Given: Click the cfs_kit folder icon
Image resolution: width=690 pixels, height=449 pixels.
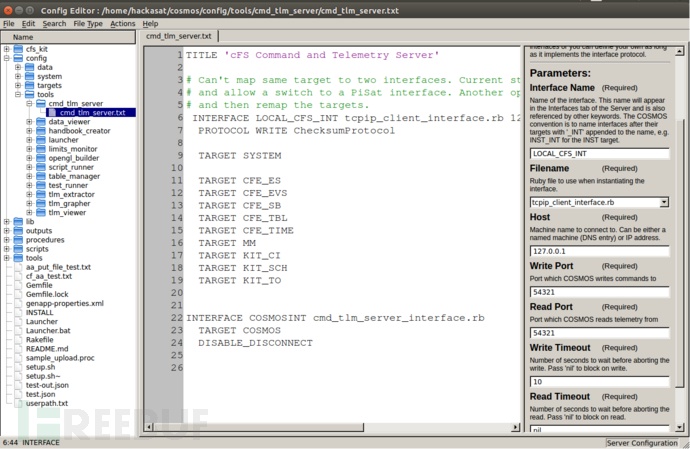Looking at the screenshot, I should tap(18, 48).
